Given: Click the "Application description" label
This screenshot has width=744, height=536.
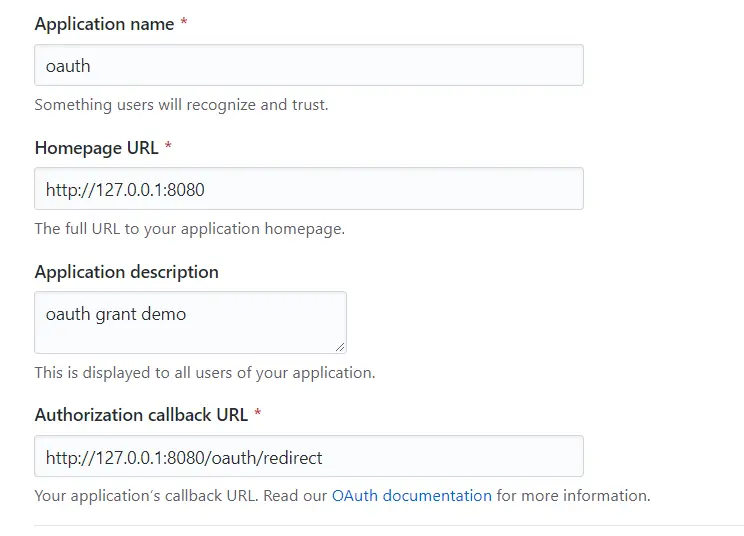Looking at the screenshot, I should tap(126, 272).
